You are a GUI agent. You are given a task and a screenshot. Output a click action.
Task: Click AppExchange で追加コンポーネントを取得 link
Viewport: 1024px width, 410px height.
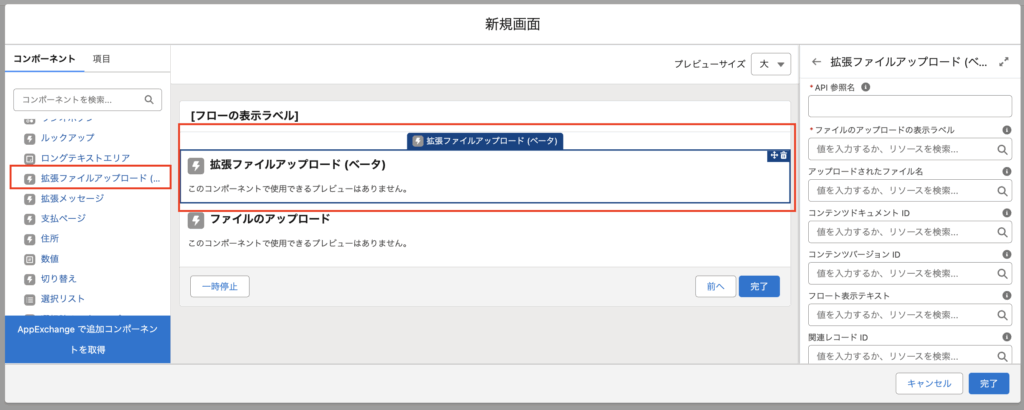point(85,340)
